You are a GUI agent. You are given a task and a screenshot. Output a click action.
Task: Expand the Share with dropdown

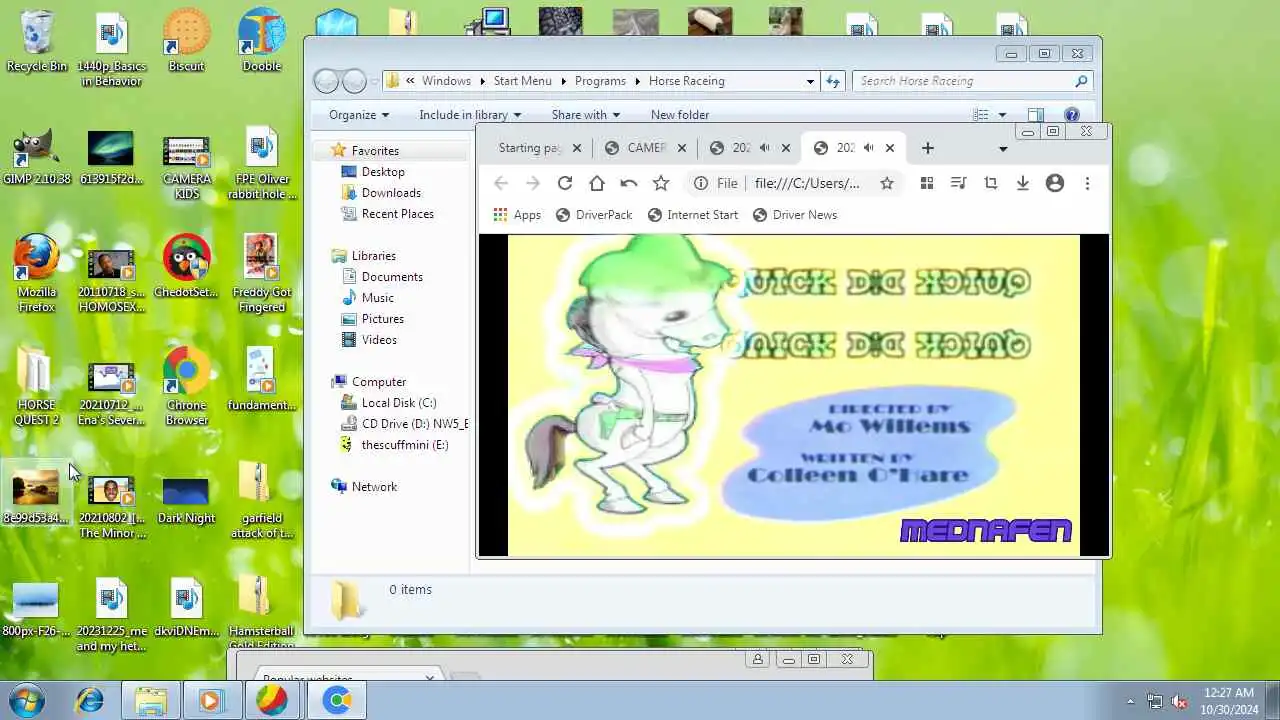click(x=585, y=115)
